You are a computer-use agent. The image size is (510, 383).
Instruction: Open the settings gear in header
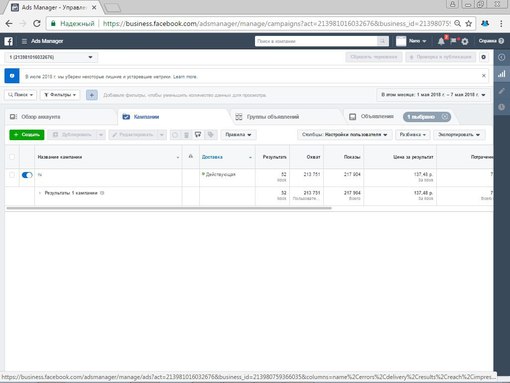[x=465, y=41]
